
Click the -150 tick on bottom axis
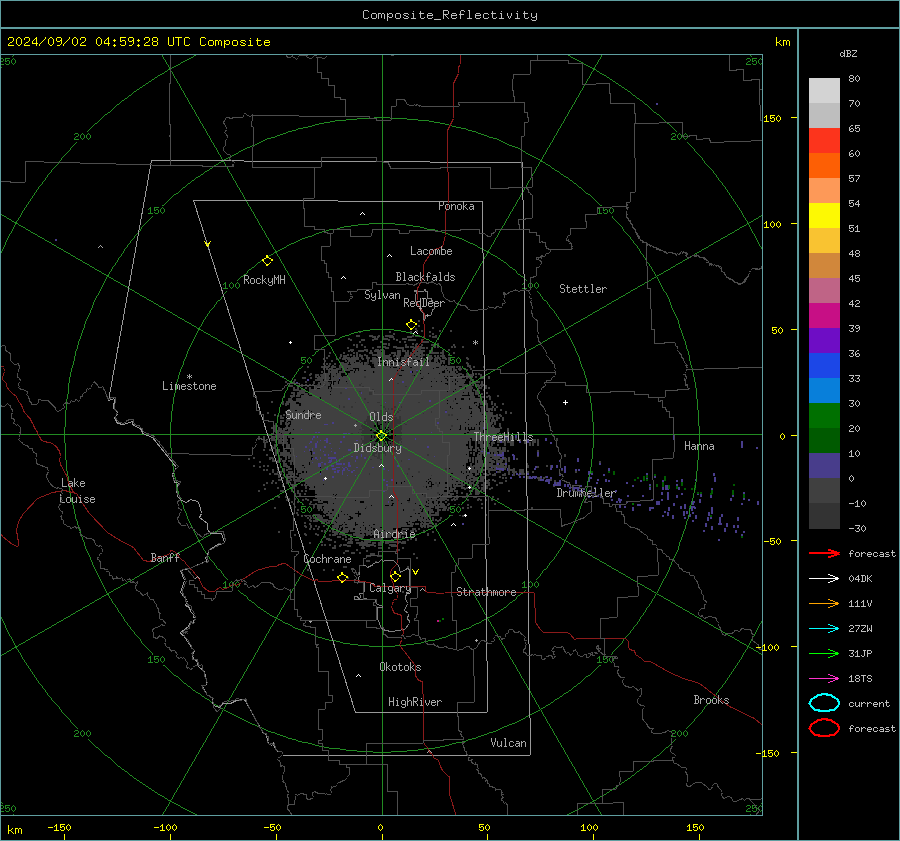point(59,827)
